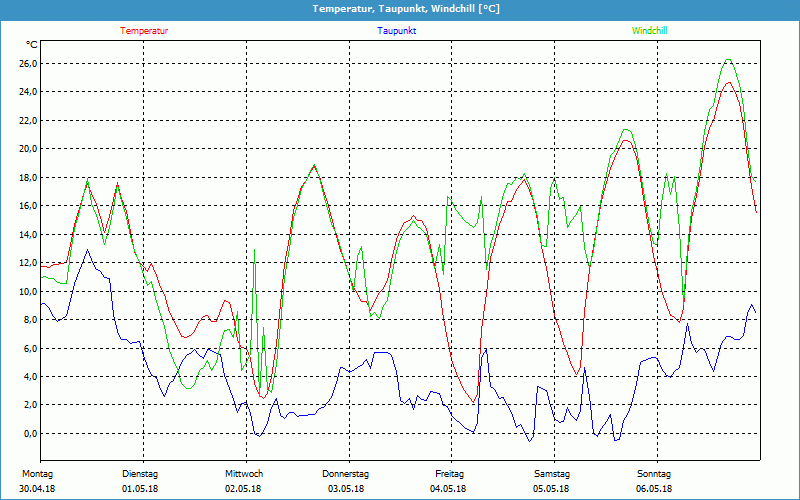Click the 16,0 y-axis value

point(28,206)
